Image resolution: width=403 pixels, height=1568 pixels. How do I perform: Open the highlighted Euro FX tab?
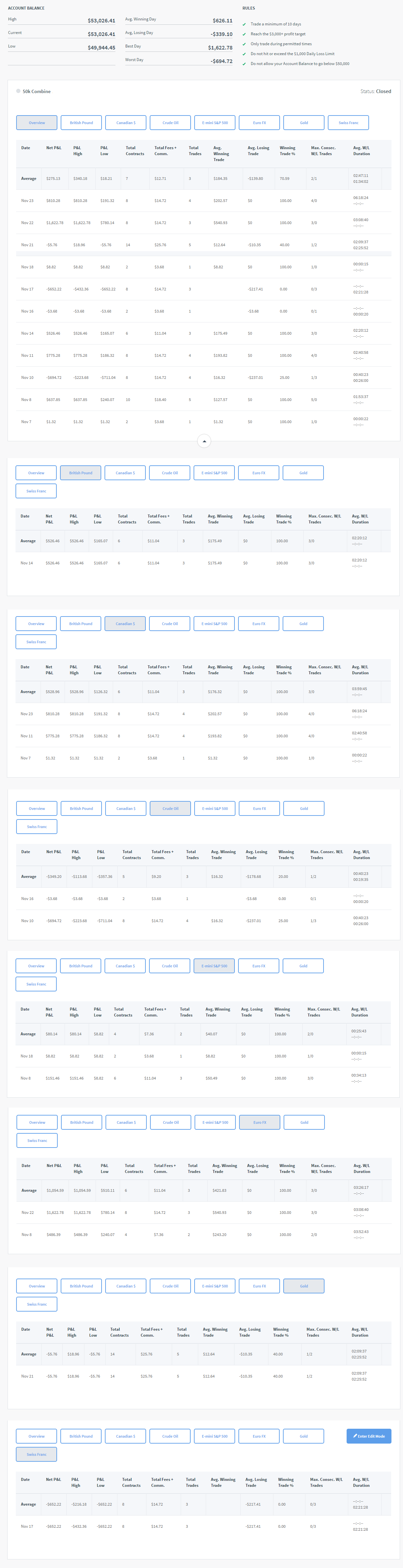click(260, 1122)
